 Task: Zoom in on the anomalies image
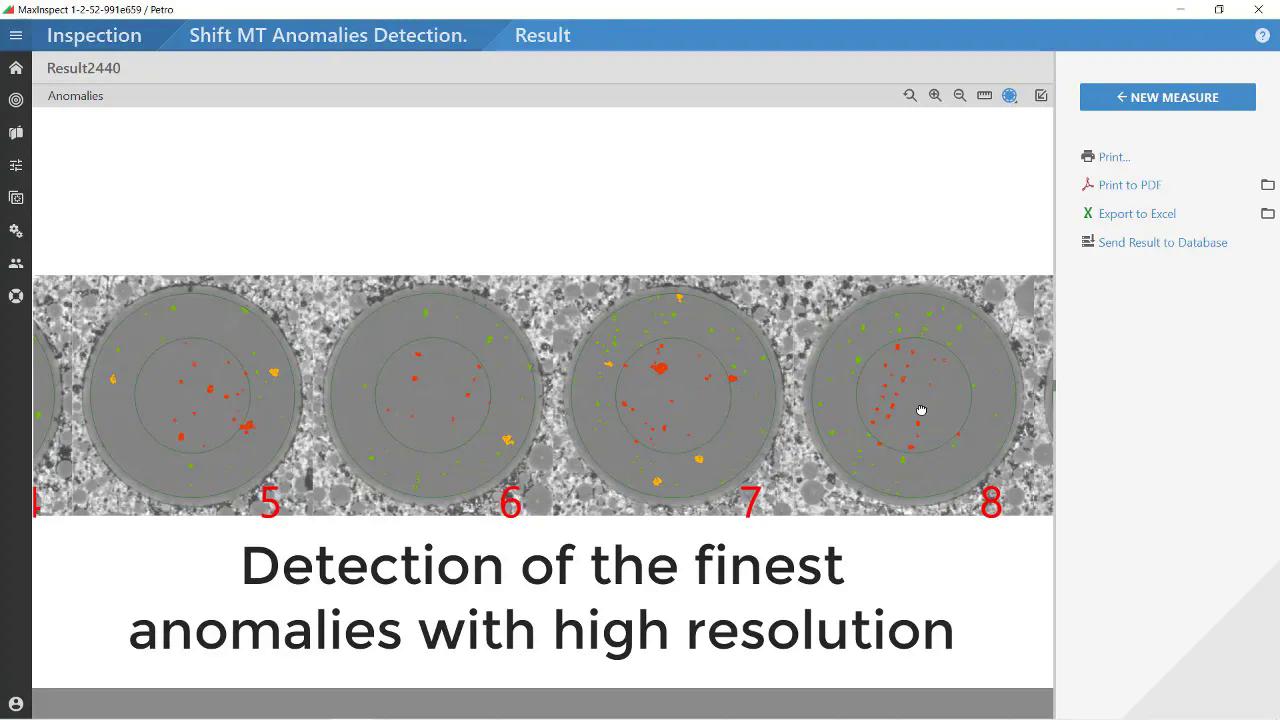pos(935,95)
